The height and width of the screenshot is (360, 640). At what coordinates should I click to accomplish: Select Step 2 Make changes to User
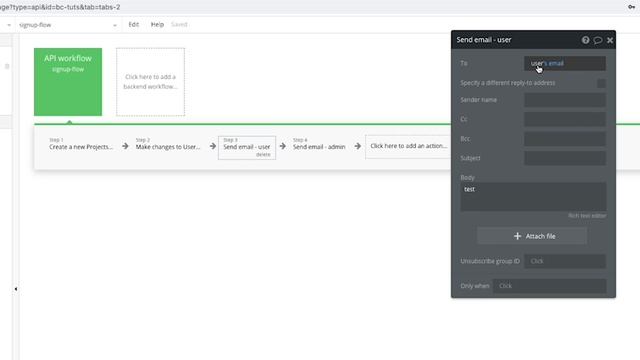(x=168, y=144)
